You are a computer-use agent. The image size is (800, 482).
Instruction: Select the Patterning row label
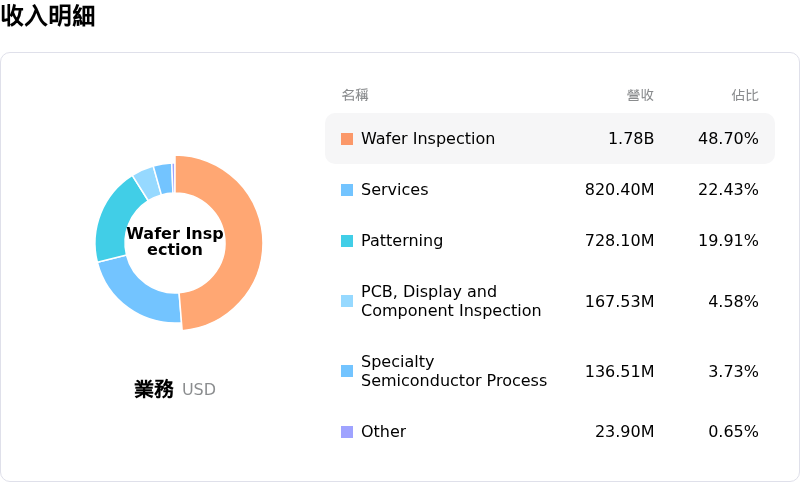click(x=402, y=240)
